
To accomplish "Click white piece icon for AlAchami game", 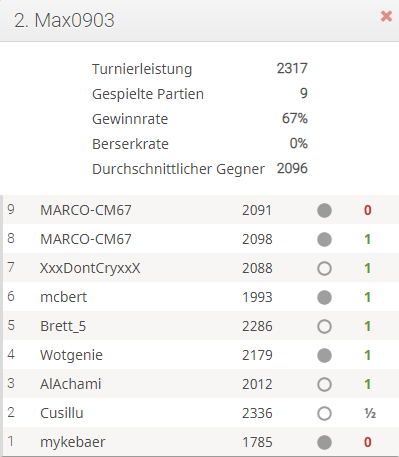I will point(324,384).
